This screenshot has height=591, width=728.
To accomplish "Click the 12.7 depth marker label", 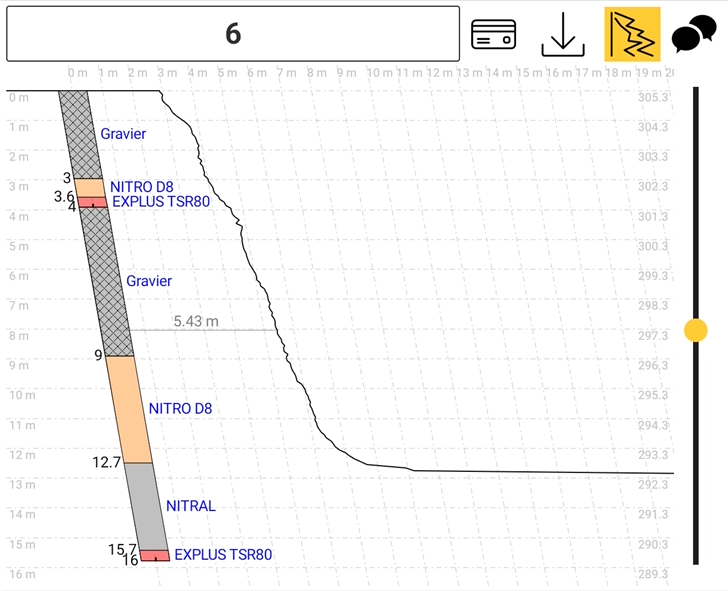I will coord(107,462).
